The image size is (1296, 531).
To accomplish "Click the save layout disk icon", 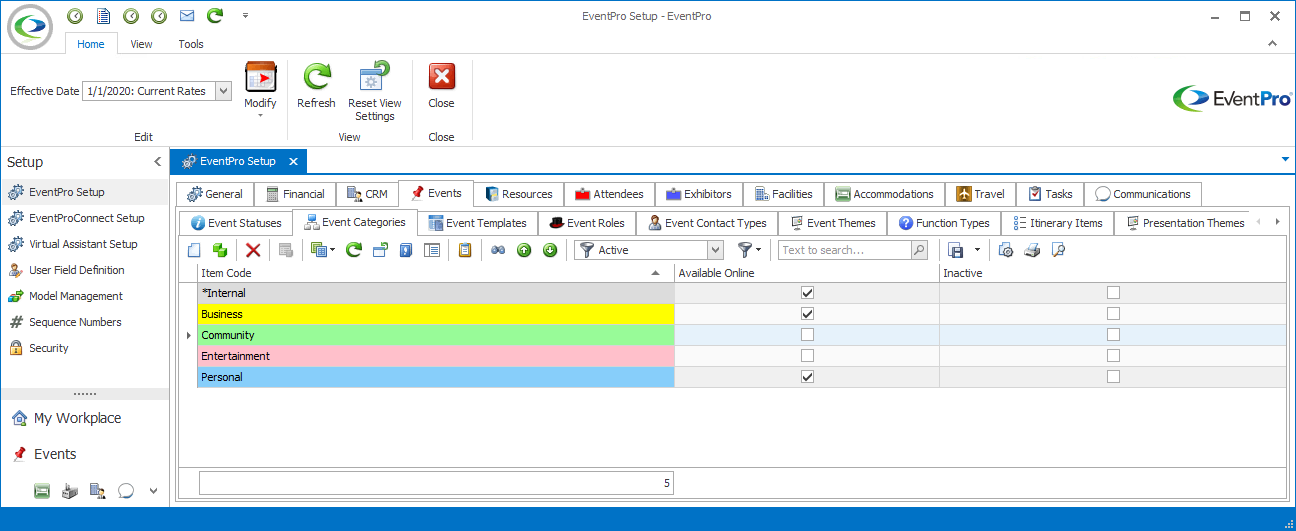I will (956, 250).
